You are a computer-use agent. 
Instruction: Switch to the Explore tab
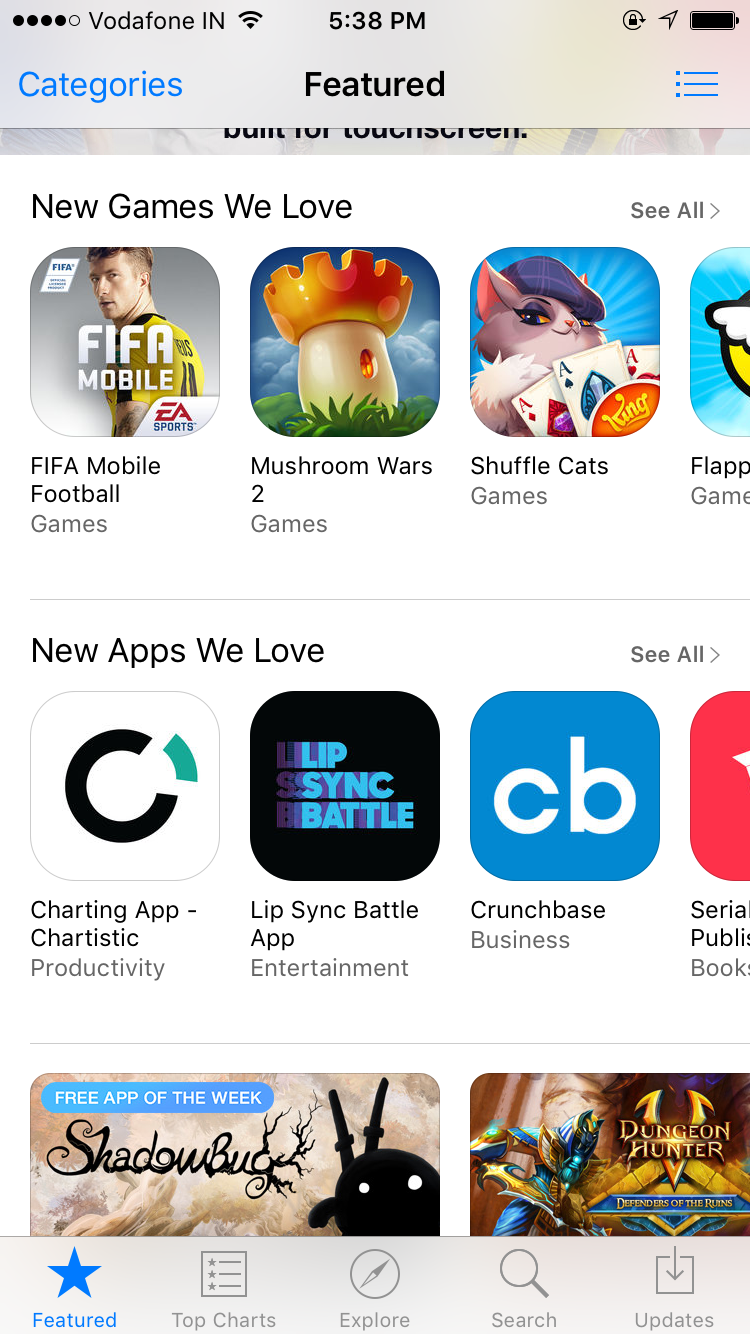pyautogui.click(x=375, y=1288)
